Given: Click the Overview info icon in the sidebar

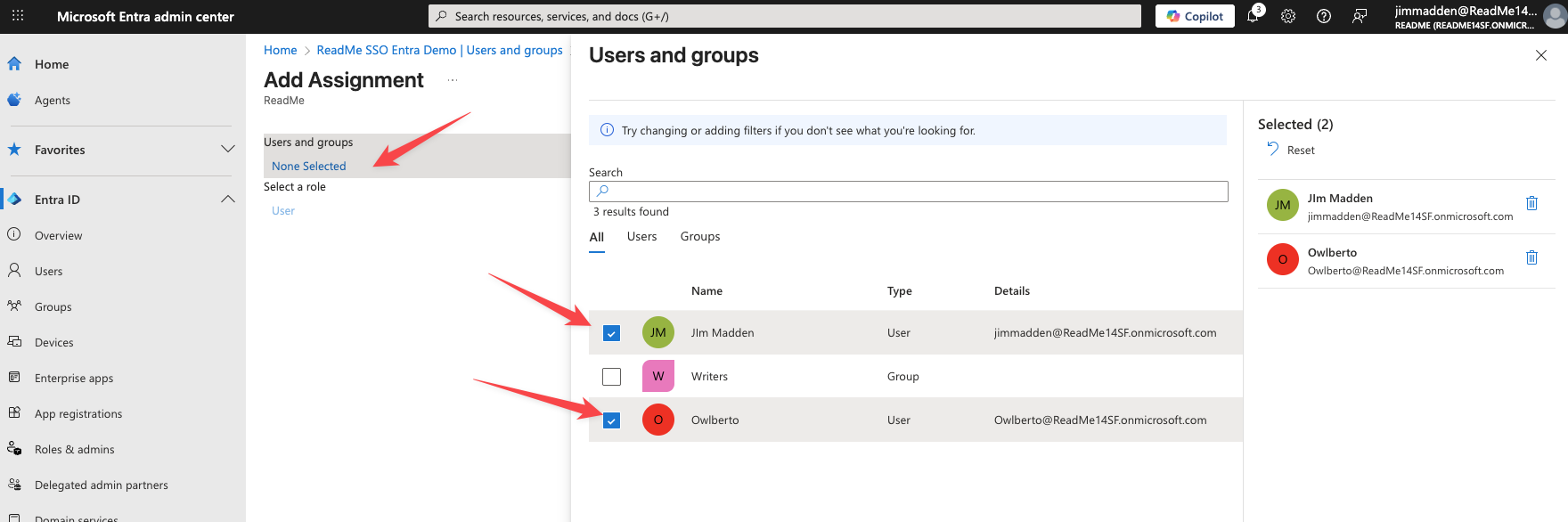Looking at the screenshot, I should [x=14, y=235].
